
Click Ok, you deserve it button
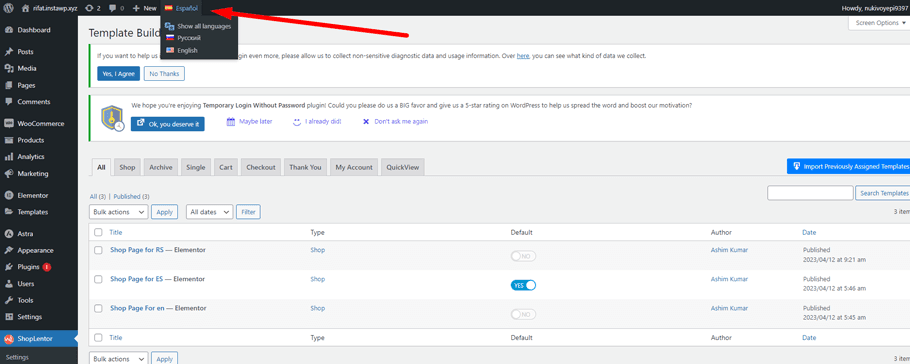click(x=168, y=124)
